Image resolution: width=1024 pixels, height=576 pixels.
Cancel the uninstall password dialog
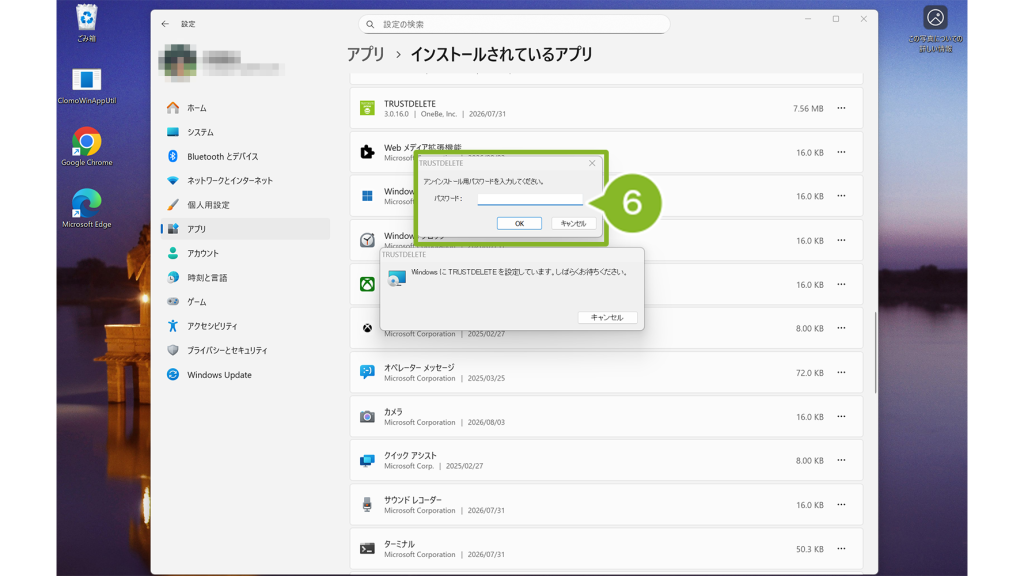(x=573, y=223)
